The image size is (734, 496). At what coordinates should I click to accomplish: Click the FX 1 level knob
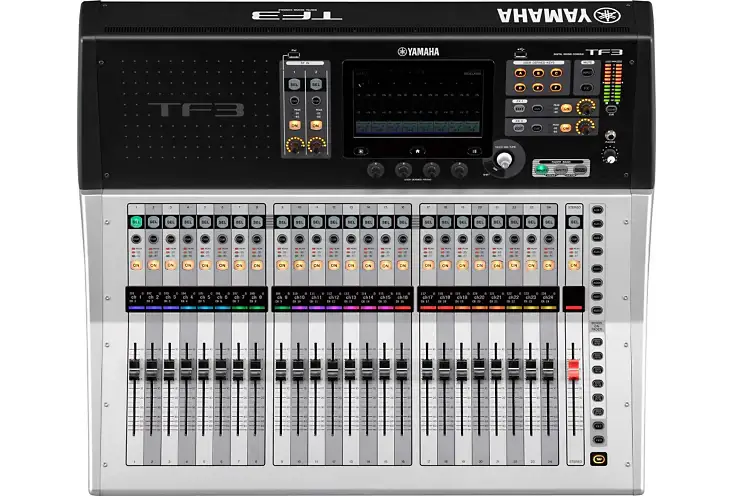(x=585, y=108)
